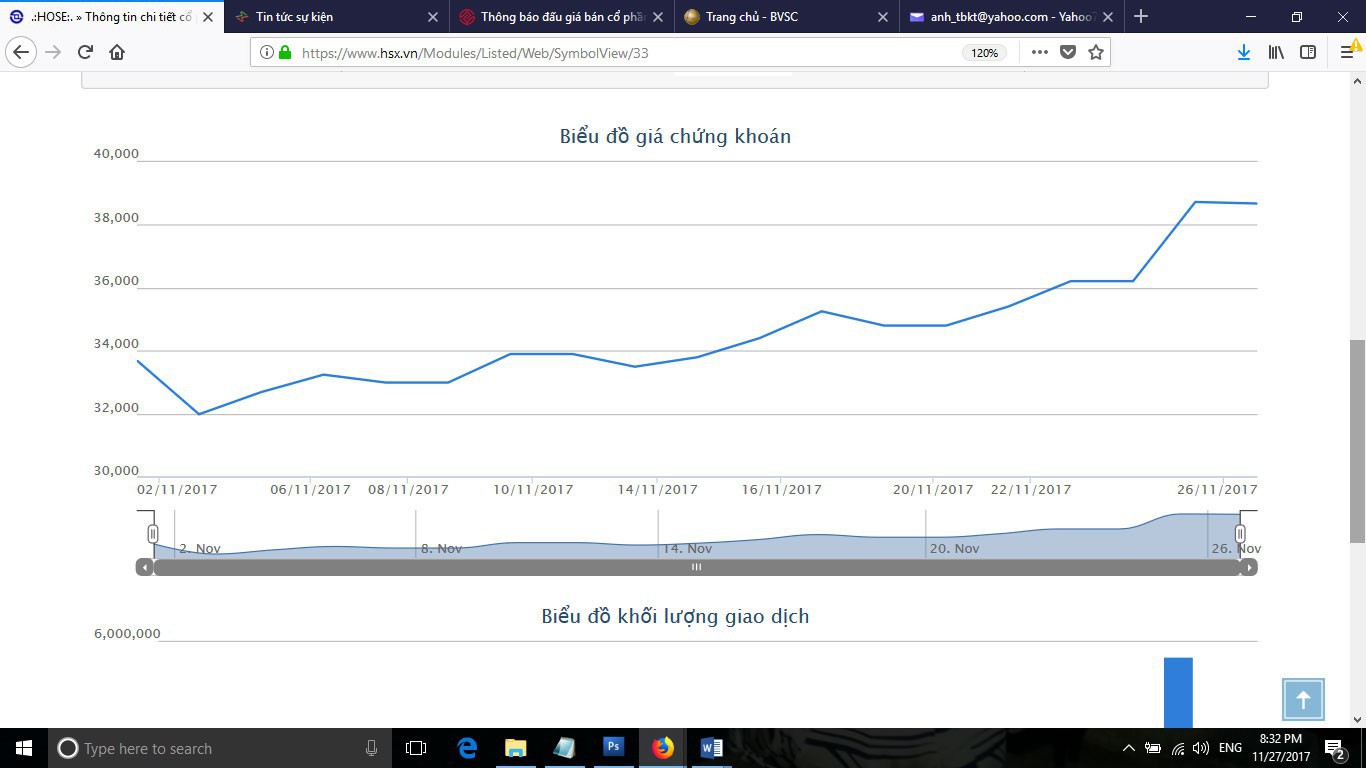The width and height of the screenshot is (1366, 768).
Task: Open the Pocket save icon in address bar
Action: coord(1068,53)
